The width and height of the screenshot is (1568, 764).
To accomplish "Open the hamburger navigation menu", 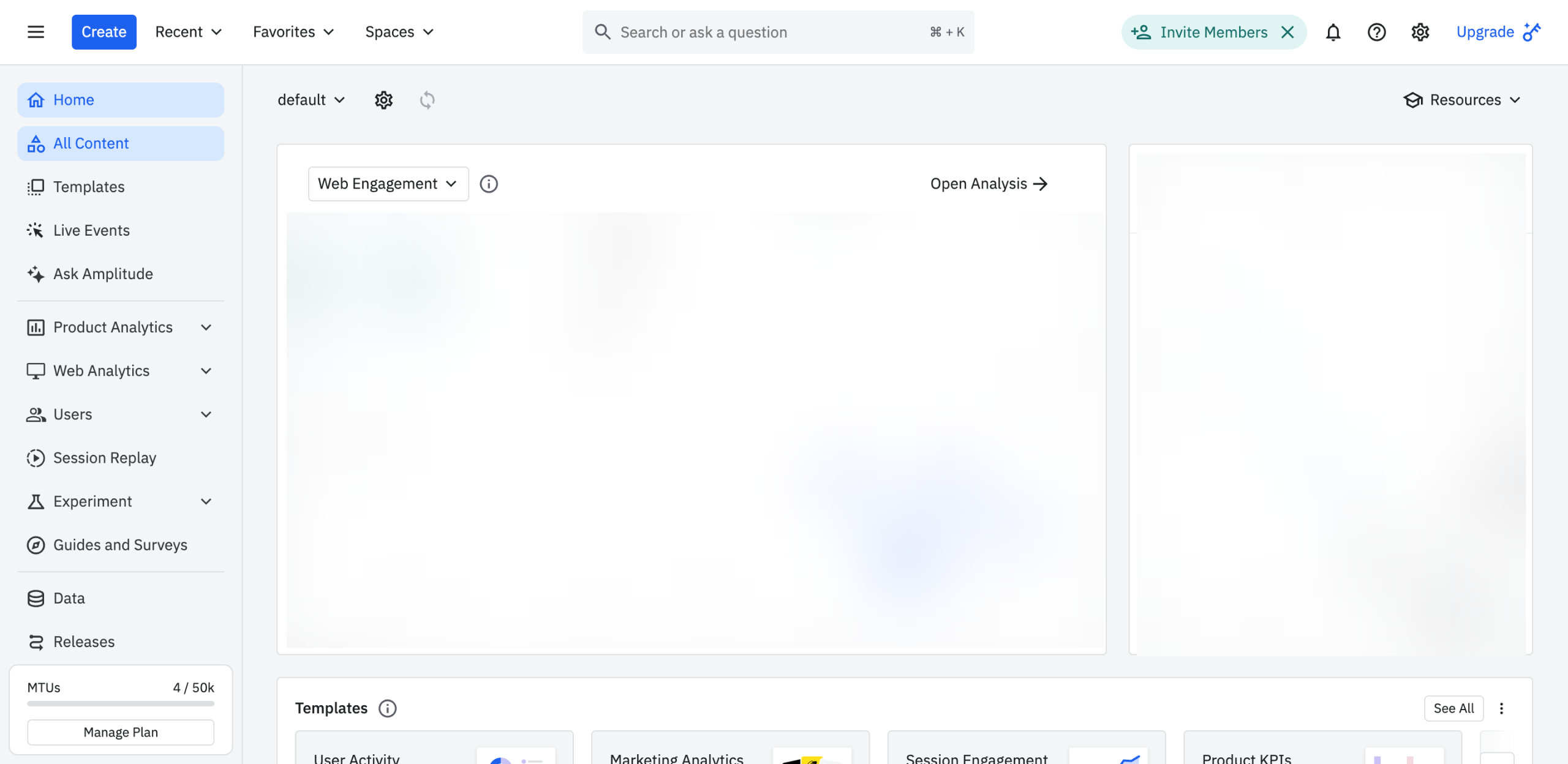I will (x=36, y=32).
